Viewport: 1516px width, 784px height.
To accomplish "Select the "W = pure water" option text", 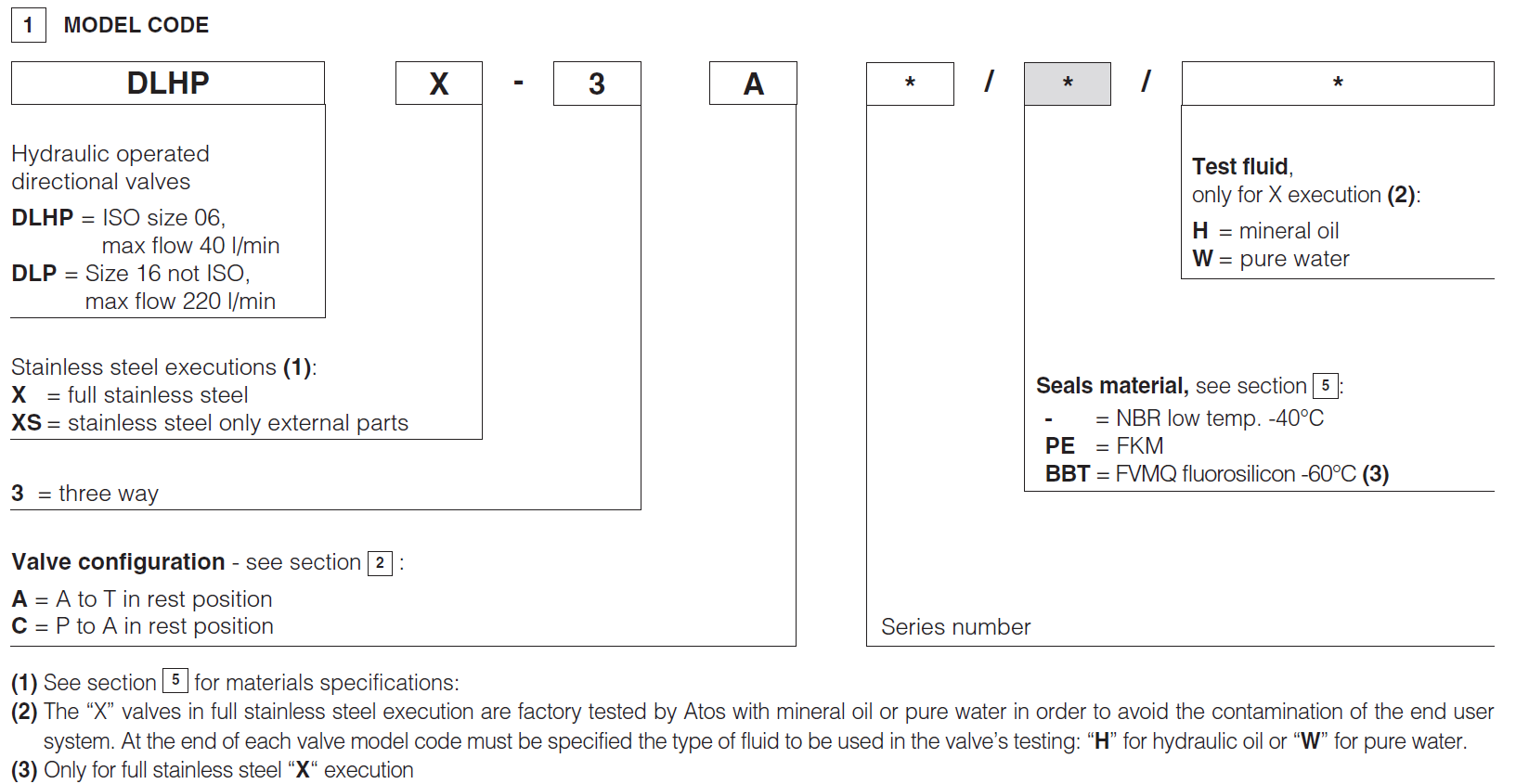I will pos(1270,259).
